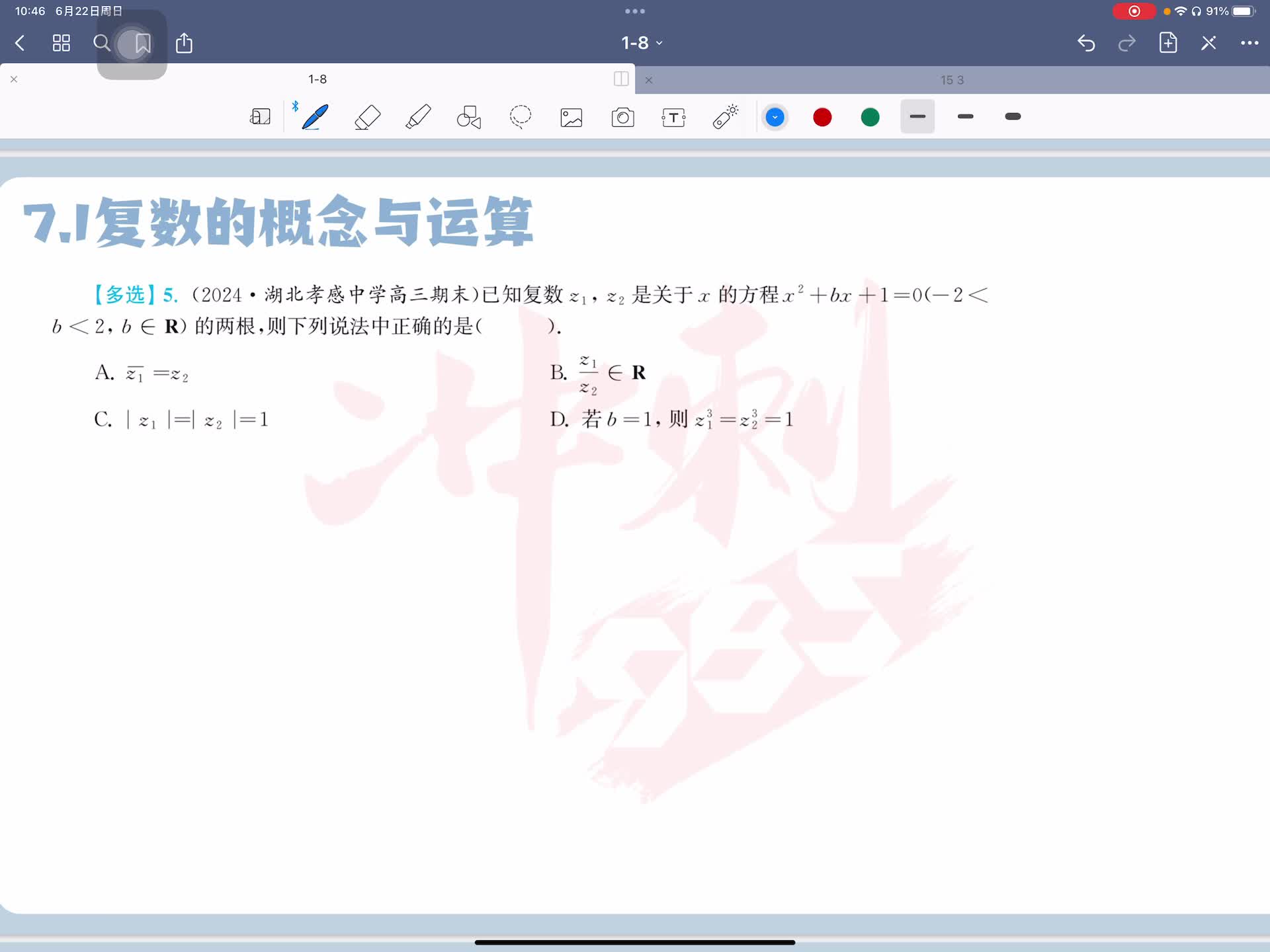The height and width of the screenshot is (952, 1270).
Task: Activate the Lasso selection tool
Action: 520,117
